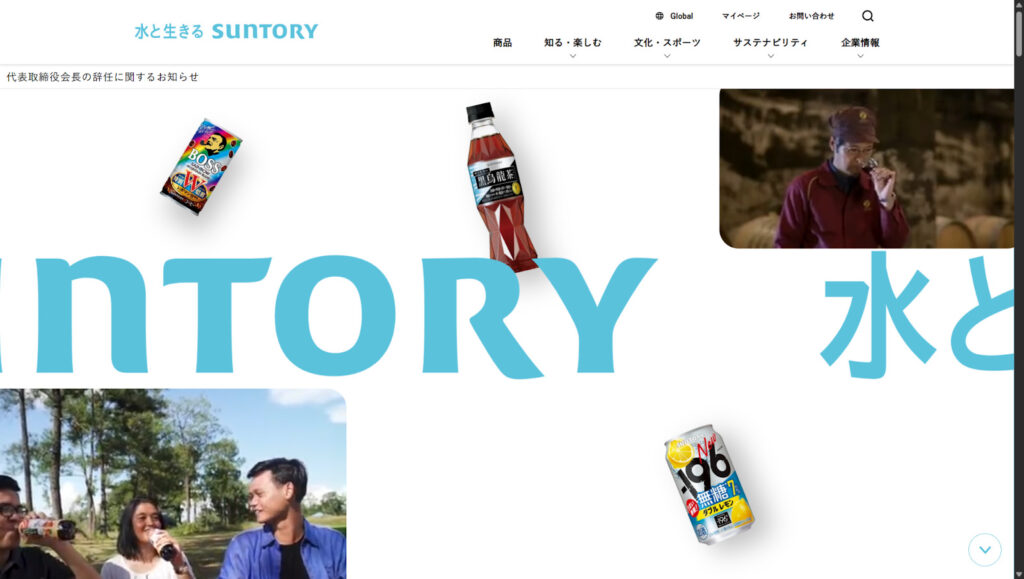This screenshot has width=1024, height=579.
Task: Open the マイページ link
Action: [741, 16]
